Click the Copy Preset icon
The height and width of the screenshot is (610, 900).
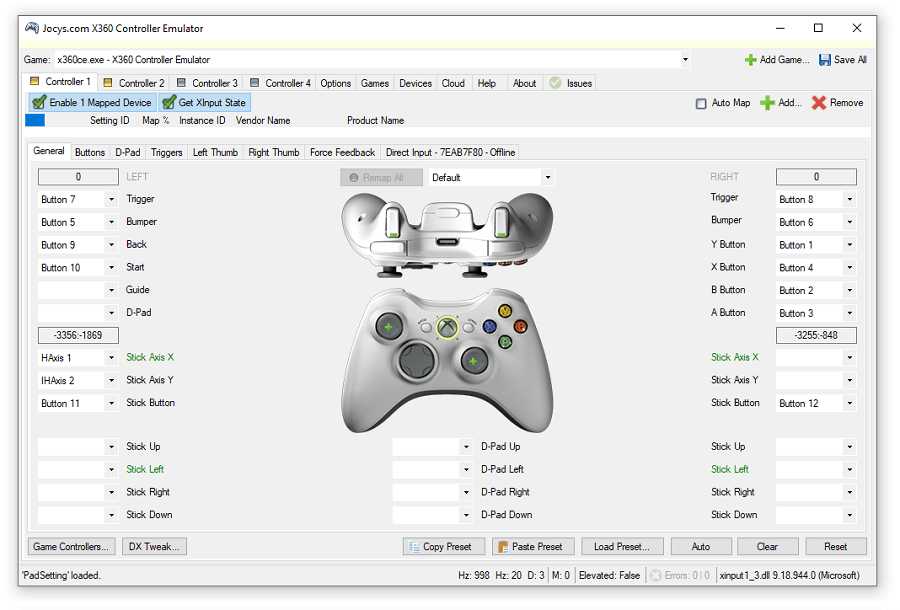(414, 547)
